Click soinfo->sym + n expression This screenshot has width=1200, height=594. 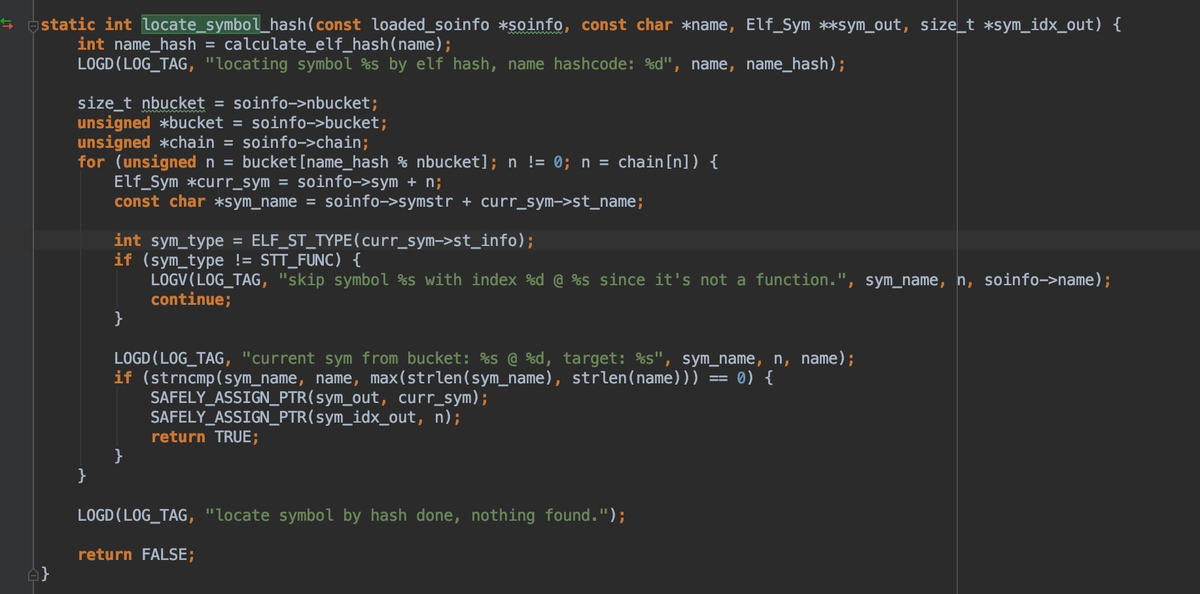point(366,182)
